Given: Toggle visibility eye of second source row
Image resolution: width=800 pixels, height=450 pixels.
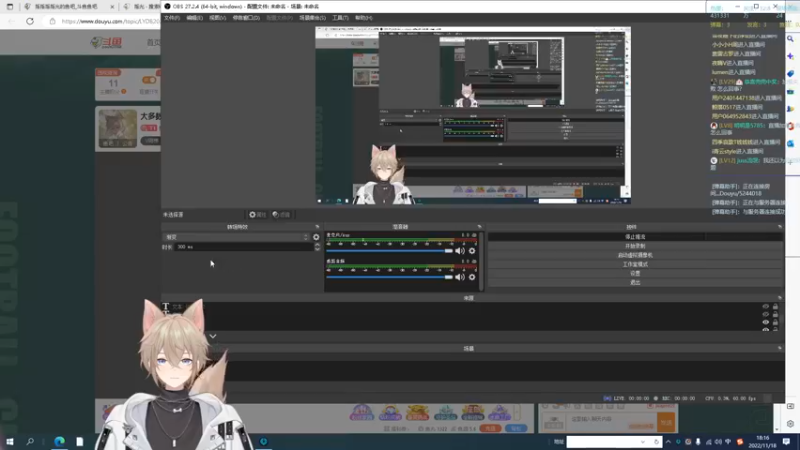Looking at the screenshot, I should click(765, 314).
